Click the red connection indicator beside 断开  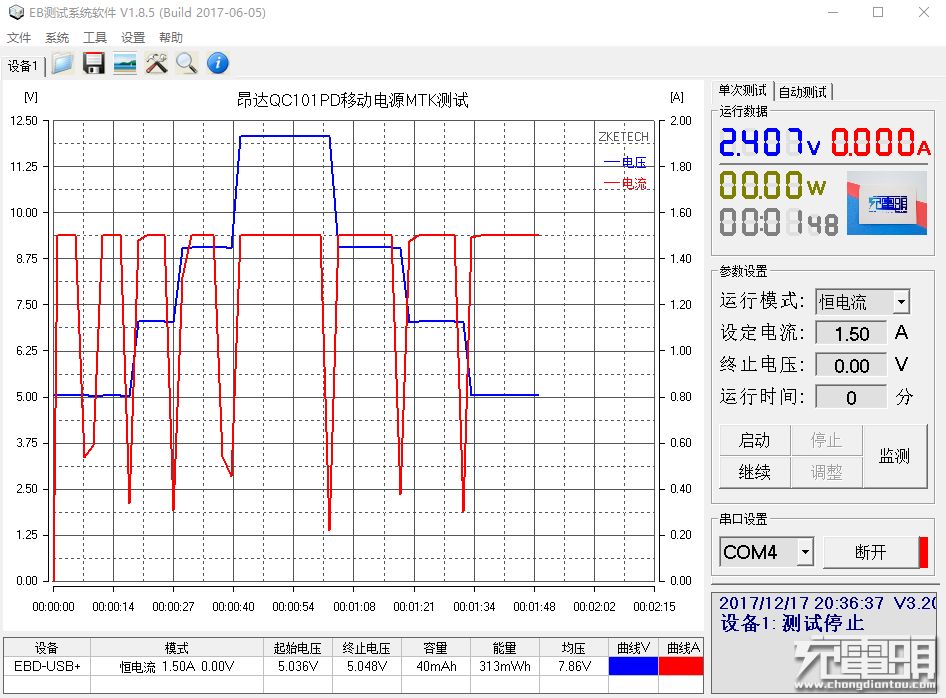(923, 552)
